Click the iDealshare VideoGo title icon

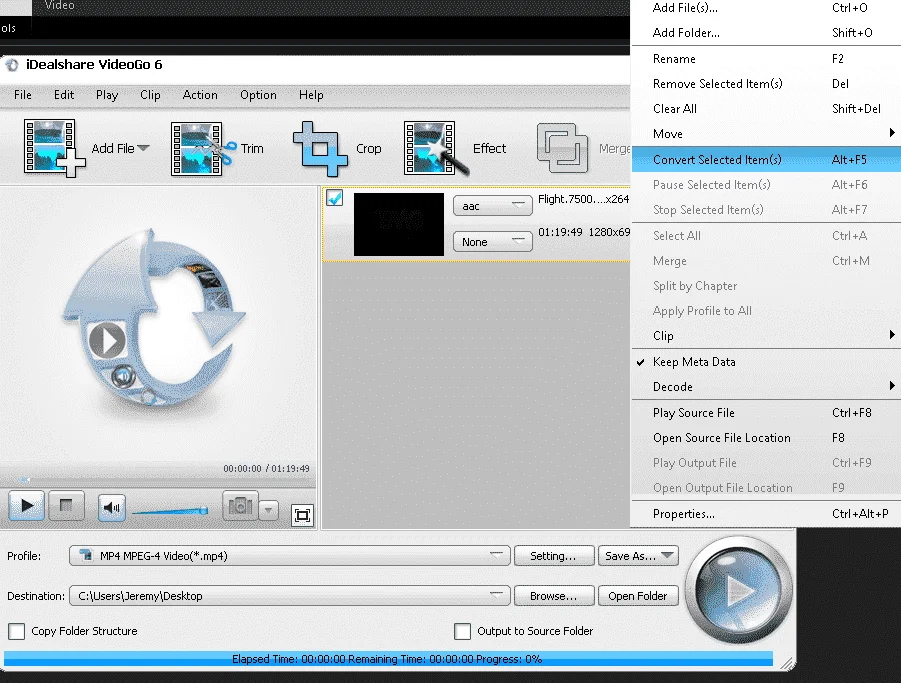coord(12,65)
